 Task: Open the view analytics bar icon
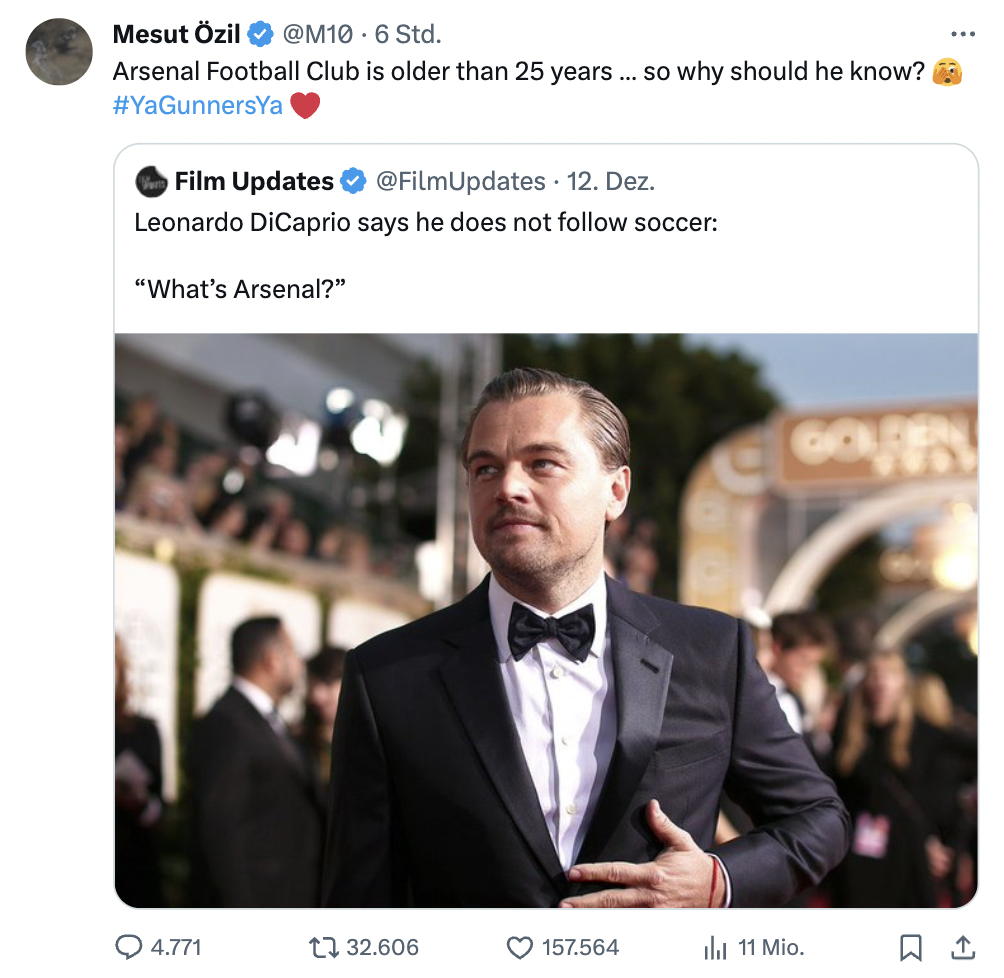715,946
